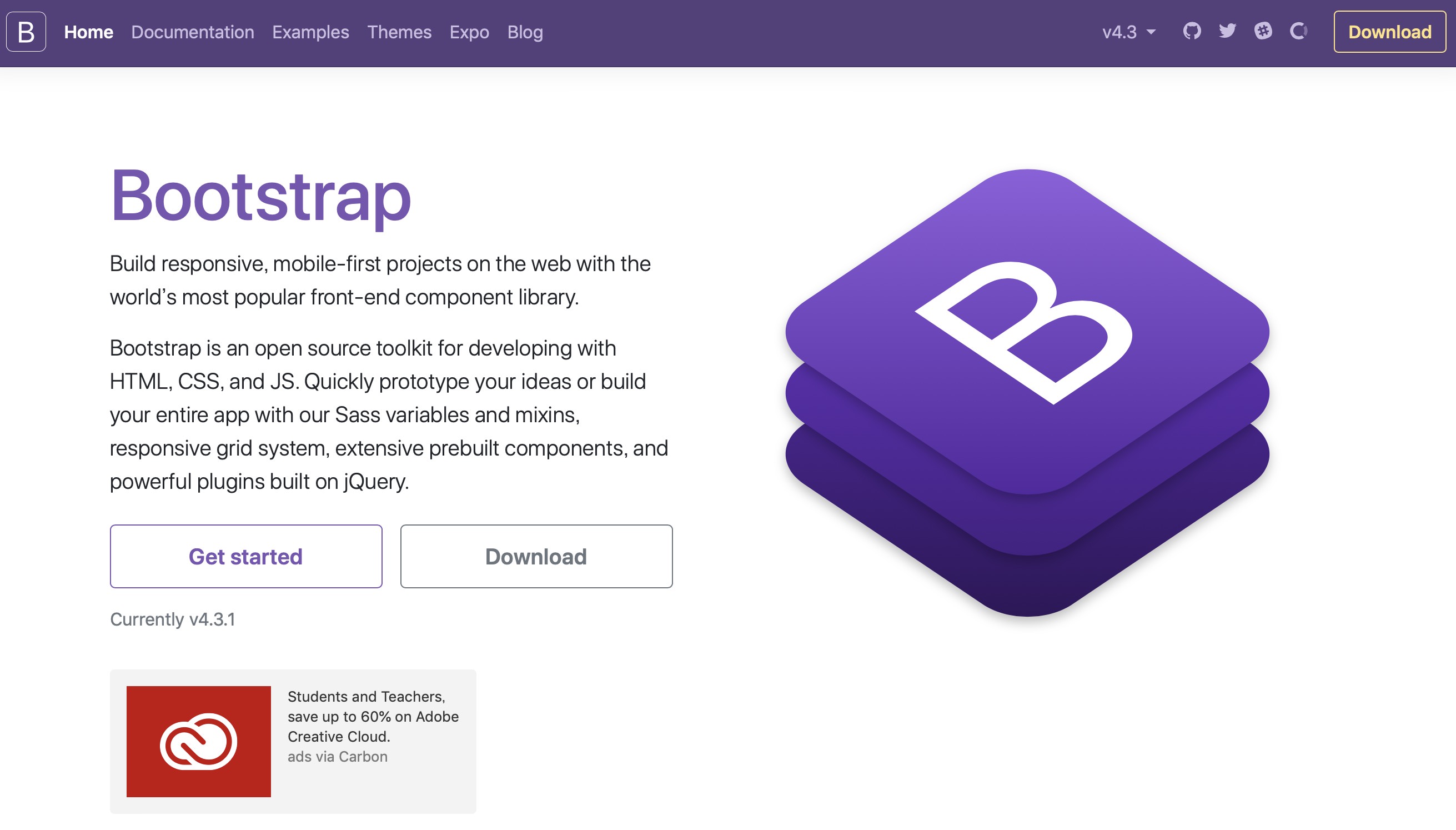Click the Expo navigation item

[470, 31]
